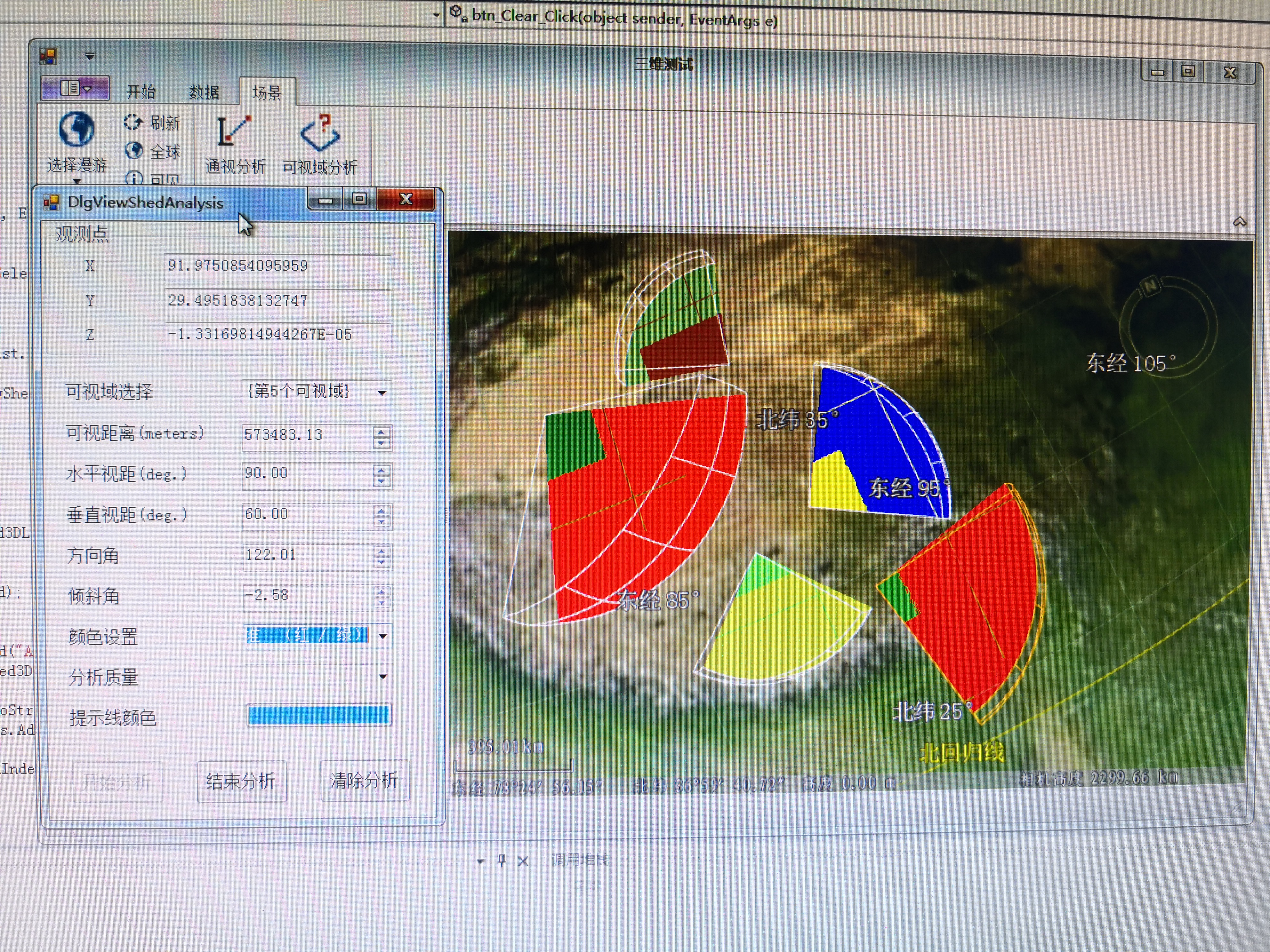Switch to the 开始 ribbon tab
1270x952 pixels.
pos(141,92)
